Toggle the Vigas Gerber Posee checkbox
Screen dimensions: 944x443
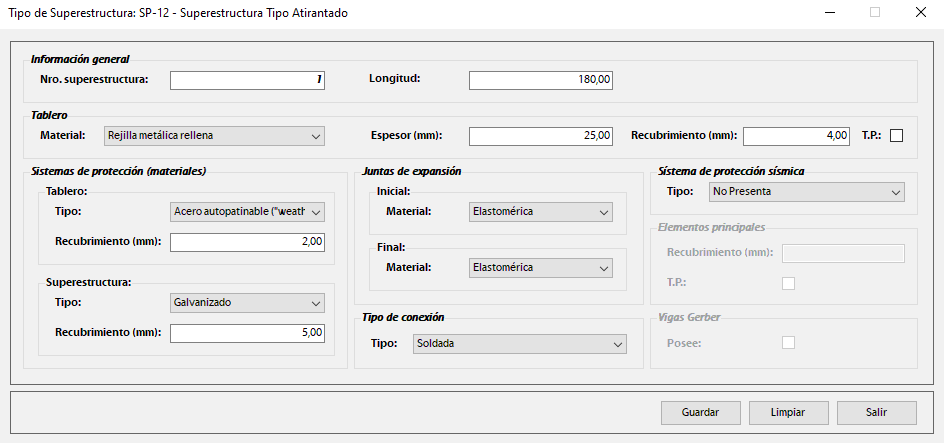click(788, 343)
